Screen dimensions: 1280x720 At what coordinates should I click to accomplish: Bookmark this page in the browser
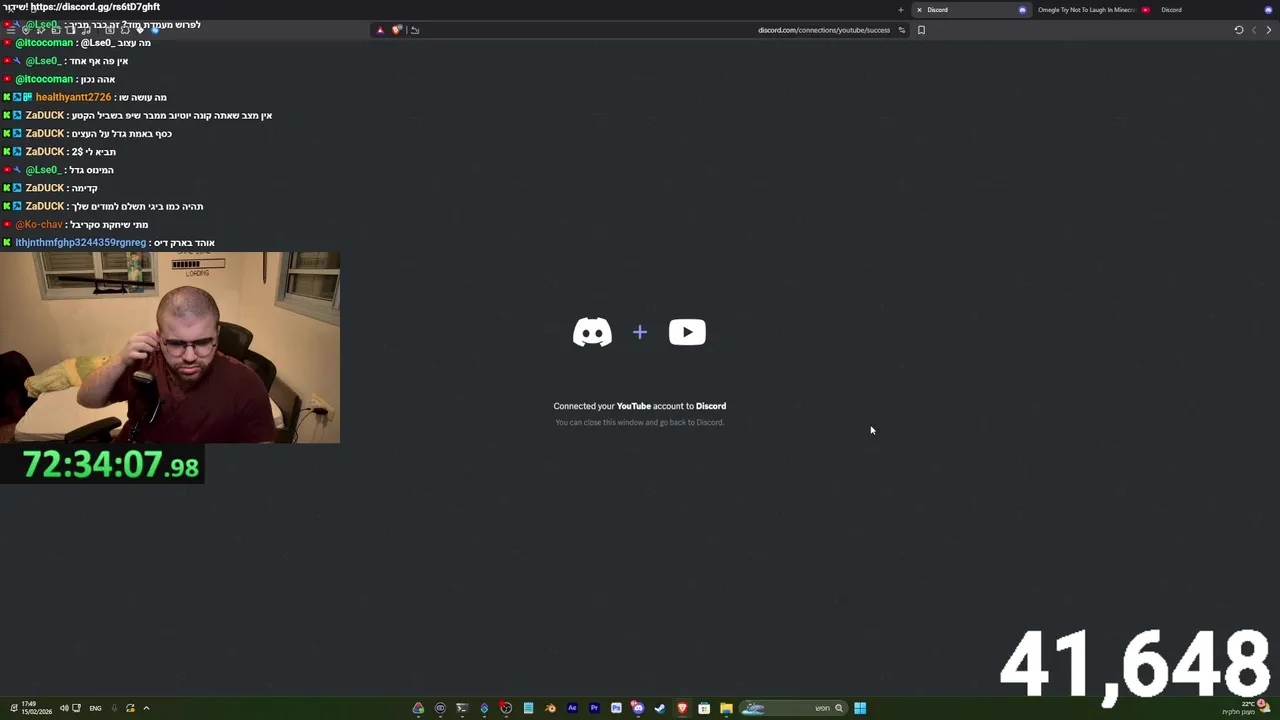point(921,30)
